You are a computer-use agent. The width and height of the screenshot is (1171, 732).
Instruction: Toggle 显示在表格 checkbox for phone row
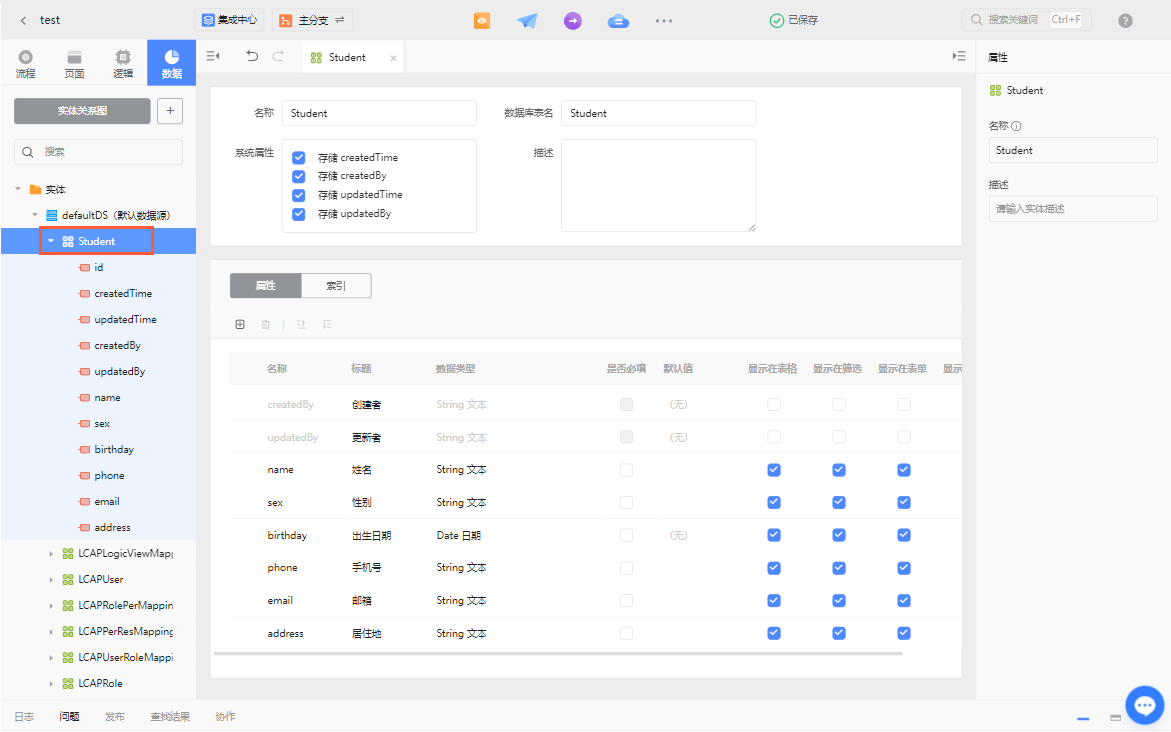tap(774, 568)
